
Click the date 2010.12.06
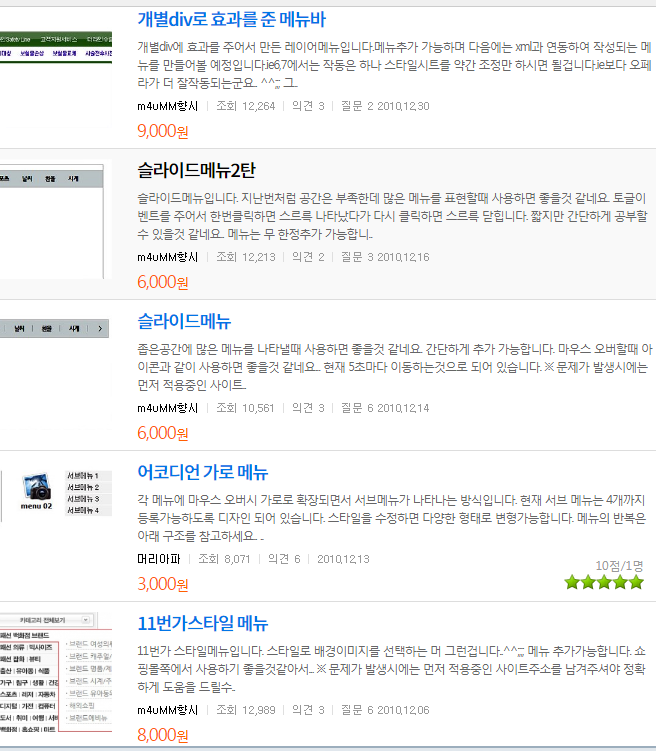[x=403, y=710]
